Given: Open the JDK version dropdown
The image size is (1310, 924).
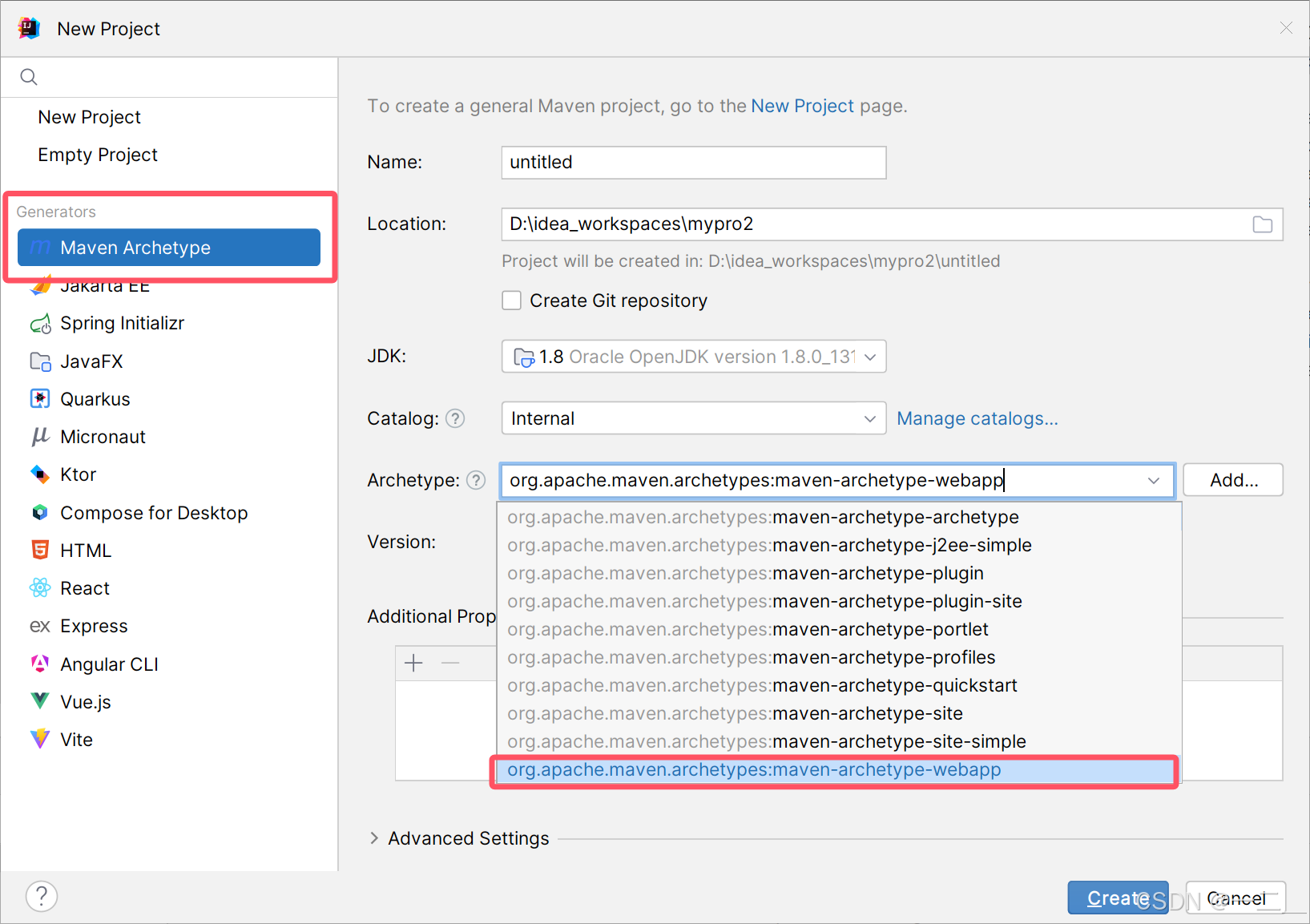Looking at the screenshot, I should (694, 357).
